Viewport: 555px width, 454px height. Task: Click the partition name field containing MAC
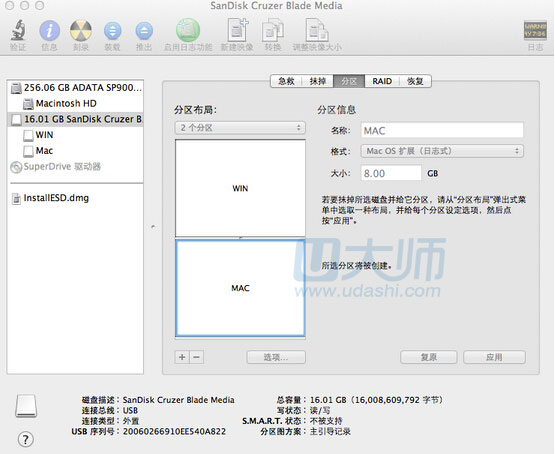tap(442, 131)
